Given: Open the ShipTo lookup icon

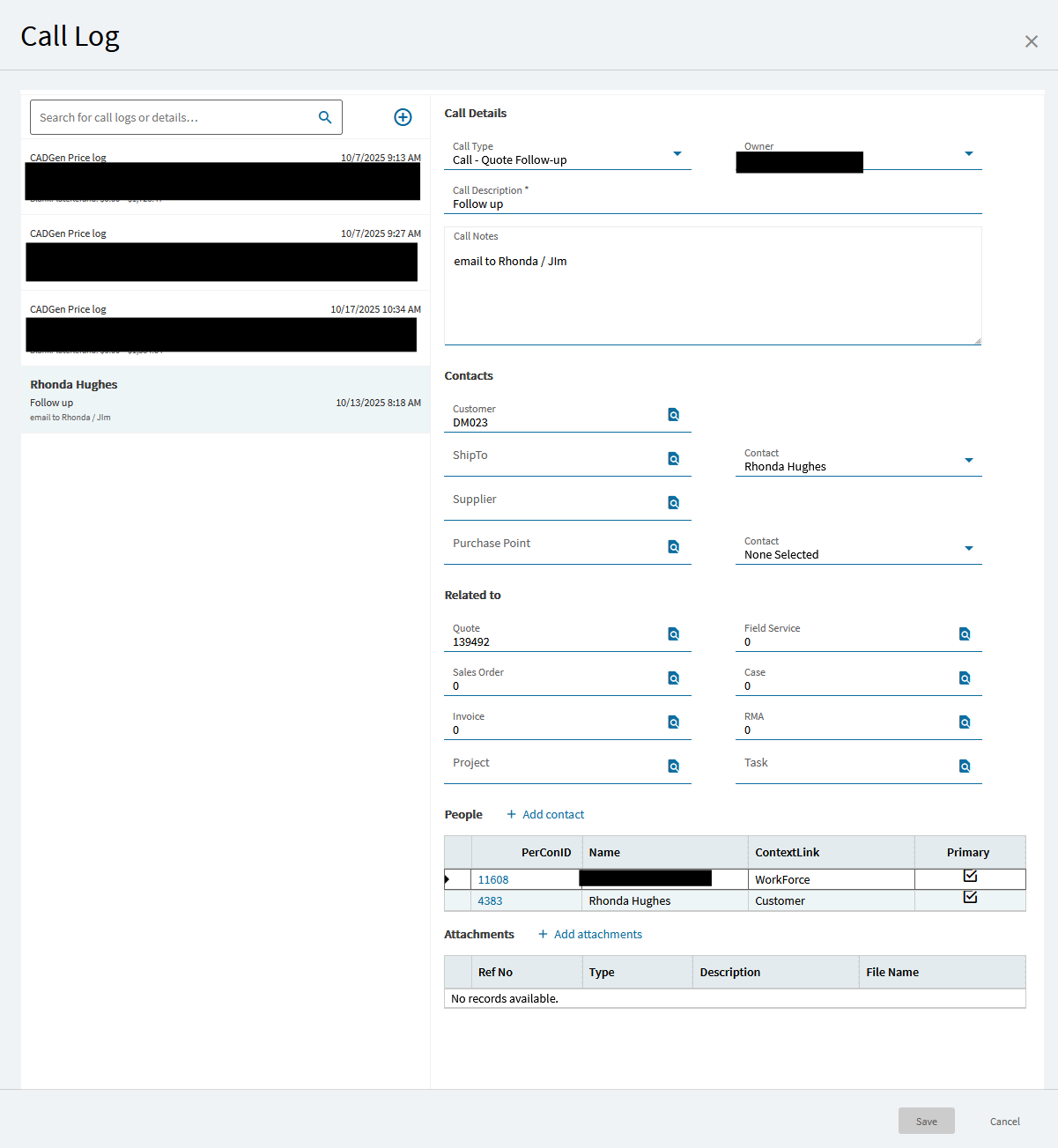Looking at the screenshot, I should pos(673,459).
